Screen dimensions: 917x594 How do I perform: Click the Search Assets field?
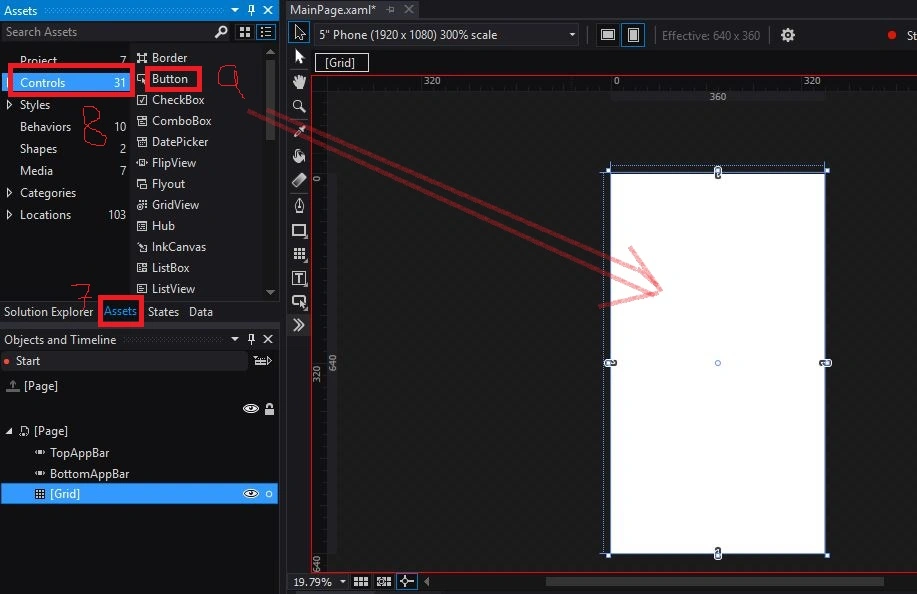[108, 32]
